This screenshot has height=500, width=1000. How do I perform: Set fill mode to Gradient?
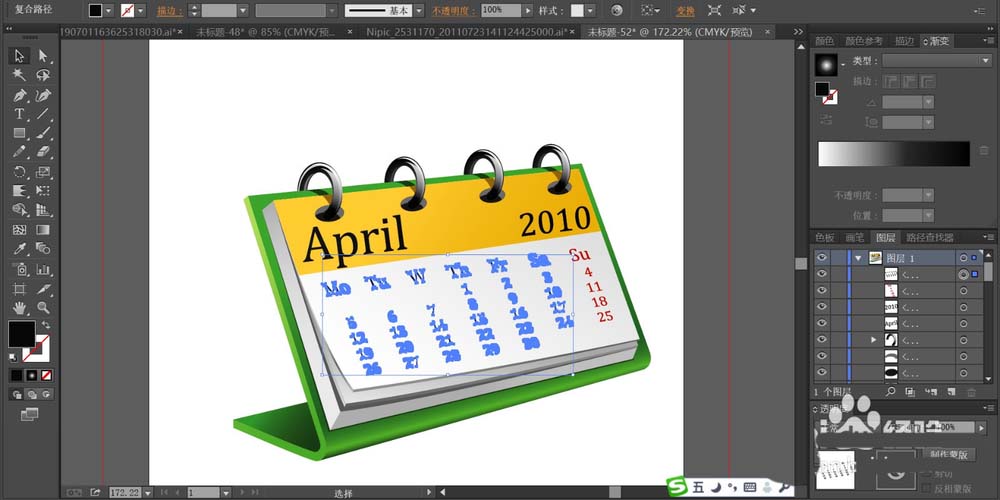(31, 375)
